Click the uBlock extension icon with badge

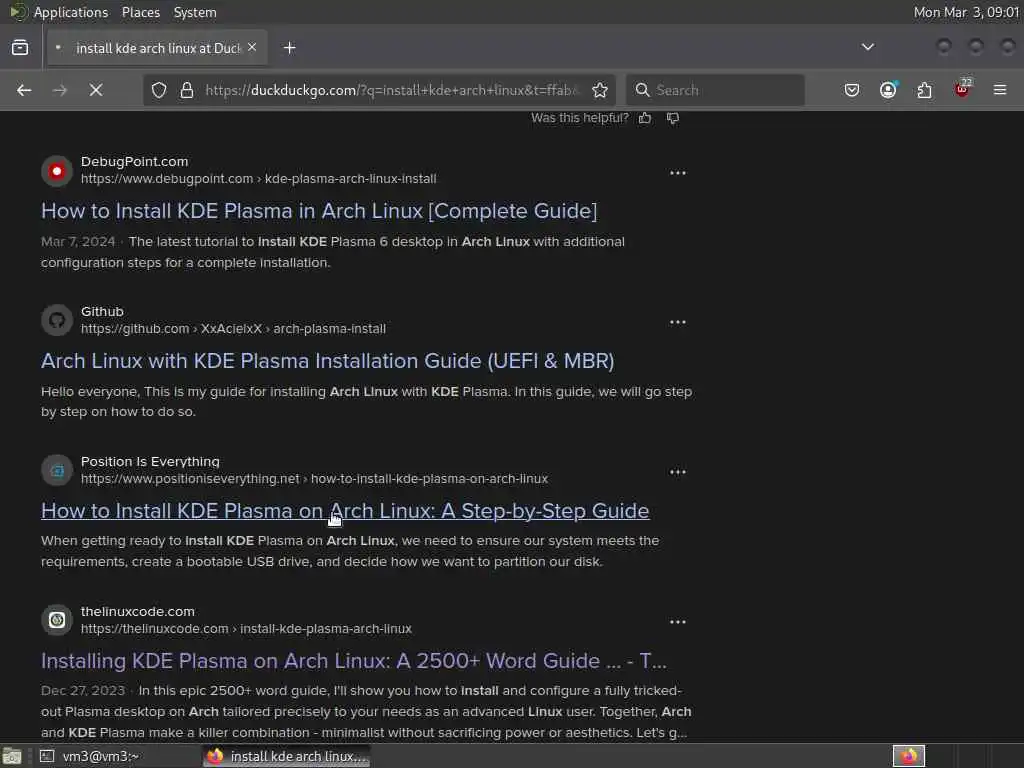coord(962,89)
